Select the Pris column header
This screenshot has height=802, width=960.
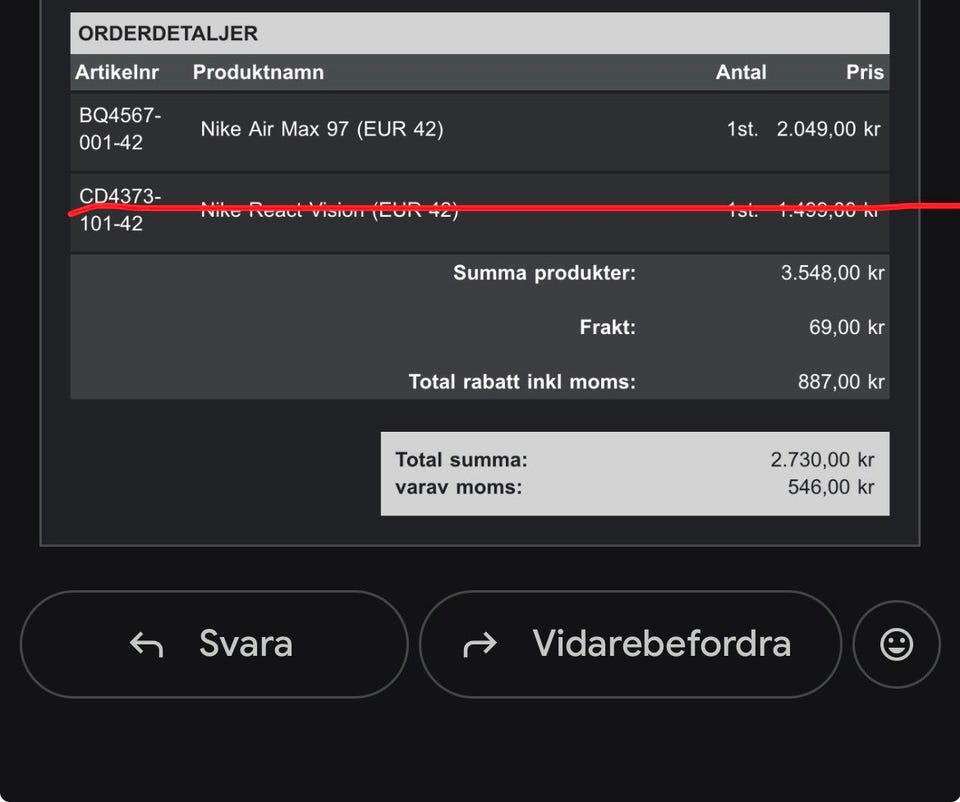click(x=864, y=72)
